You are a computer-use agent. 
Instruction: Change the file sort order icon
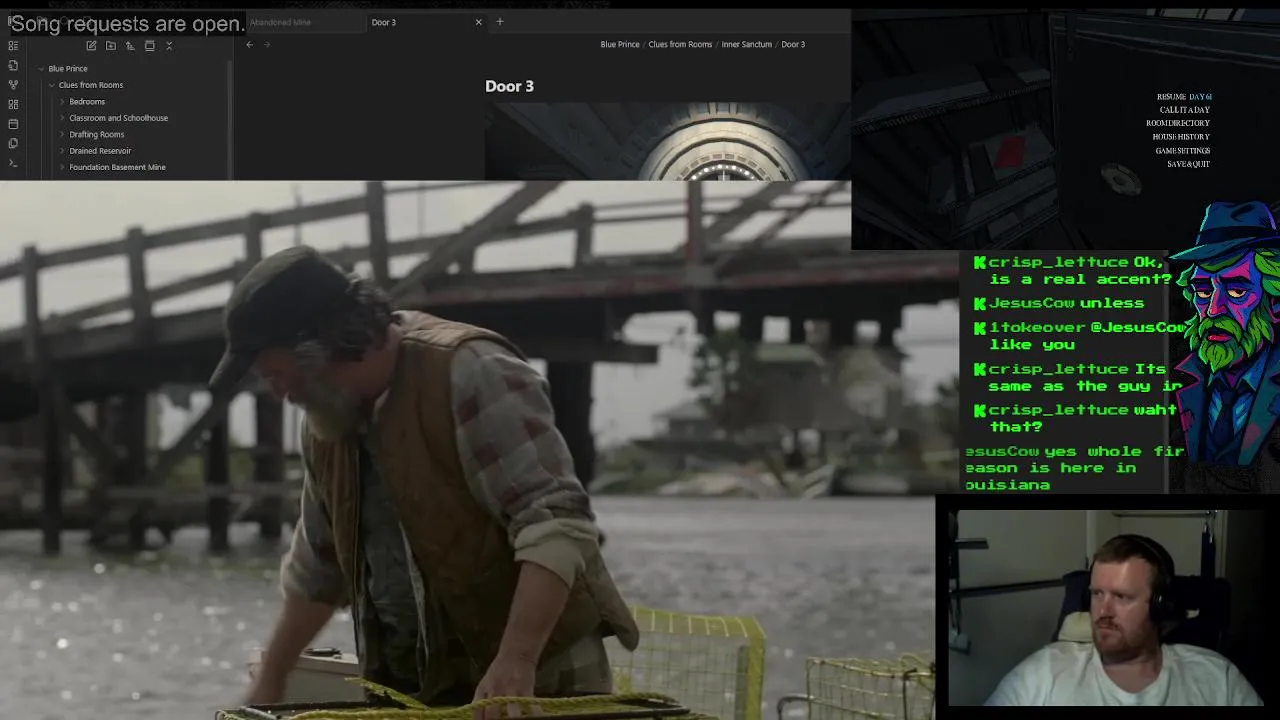click(x=130, y=45)
